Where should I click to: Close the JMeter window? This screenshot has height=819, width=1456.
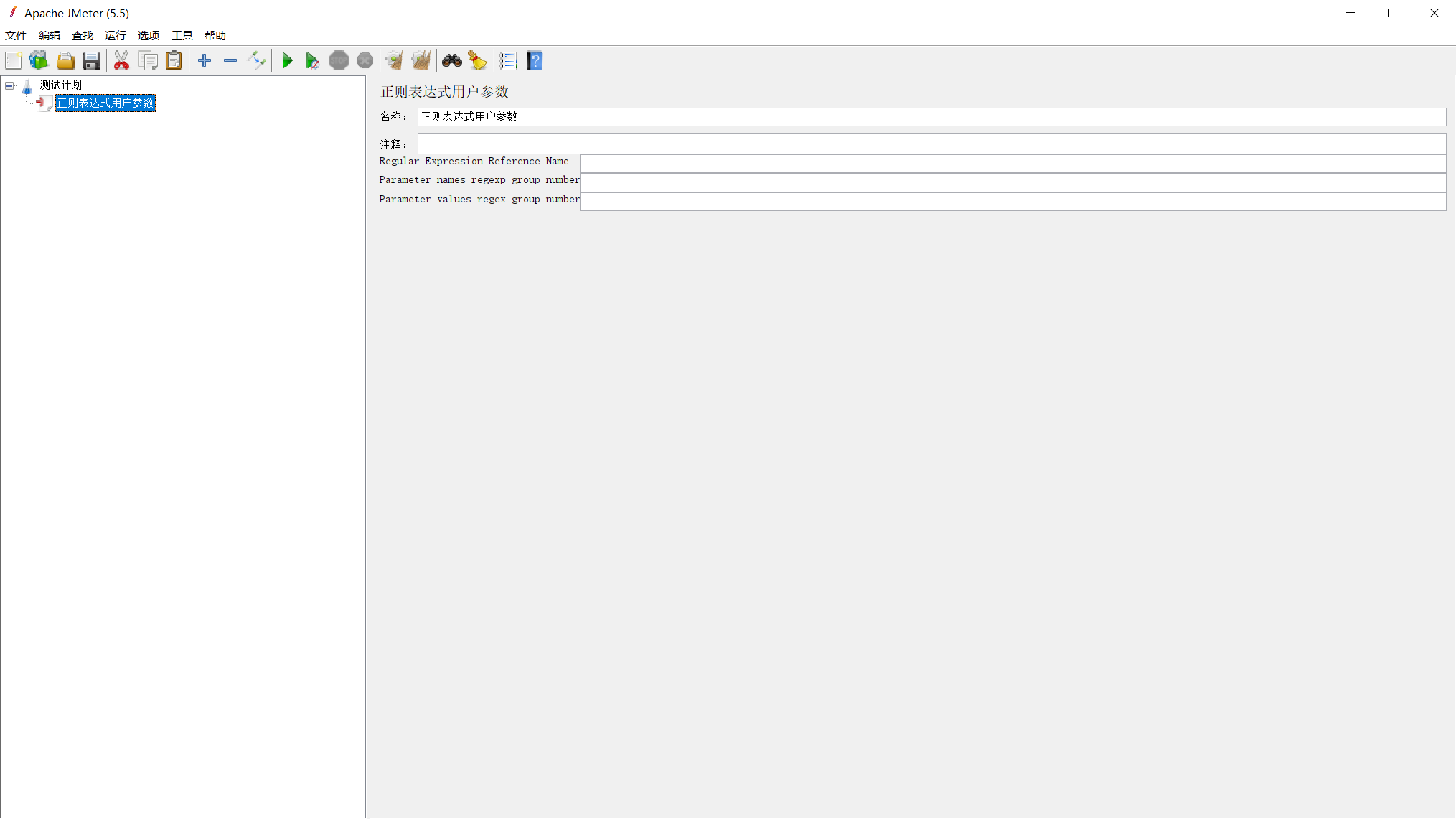point(1434,13)
